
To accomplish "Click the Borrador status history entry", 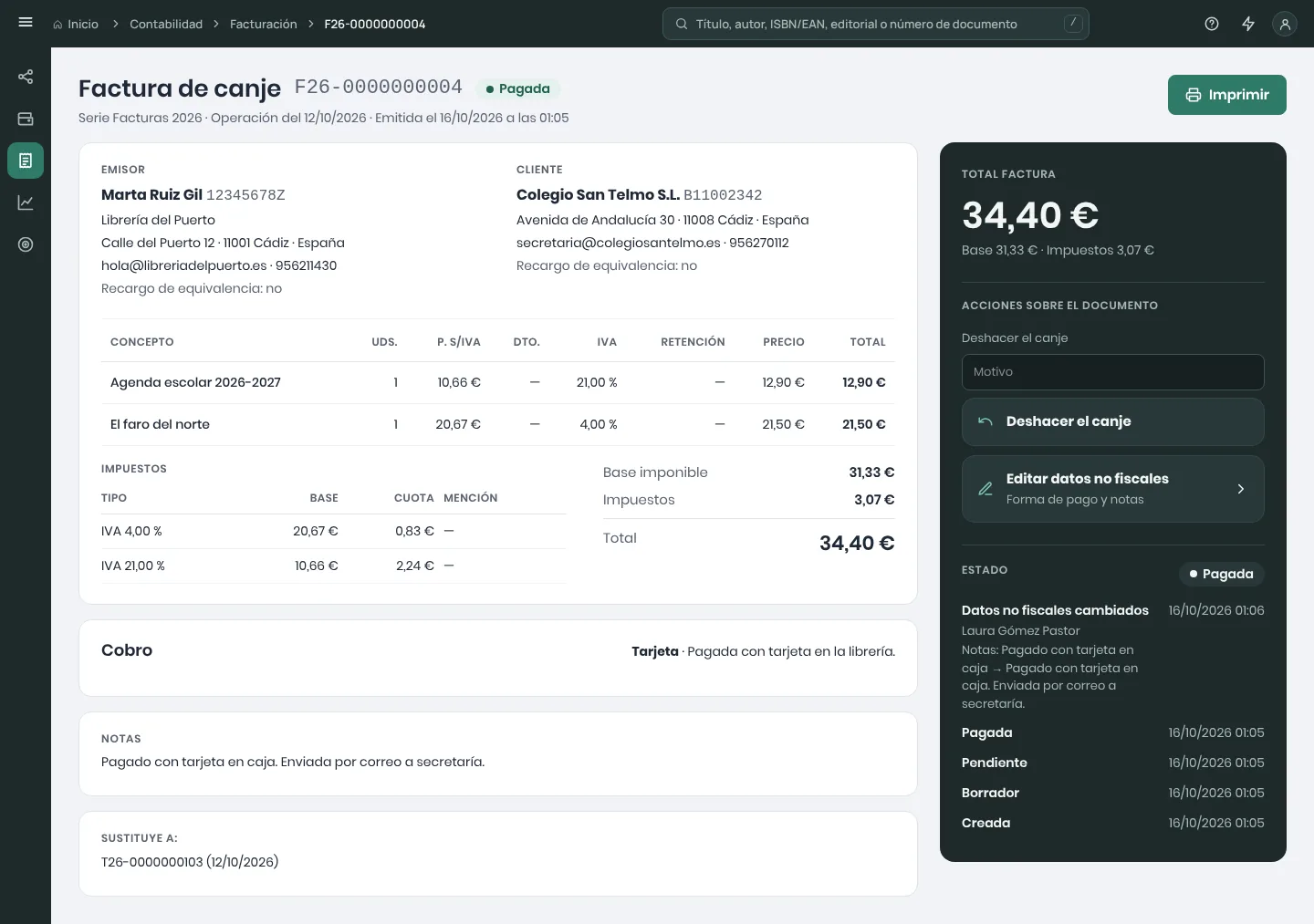I will 1113,793.
